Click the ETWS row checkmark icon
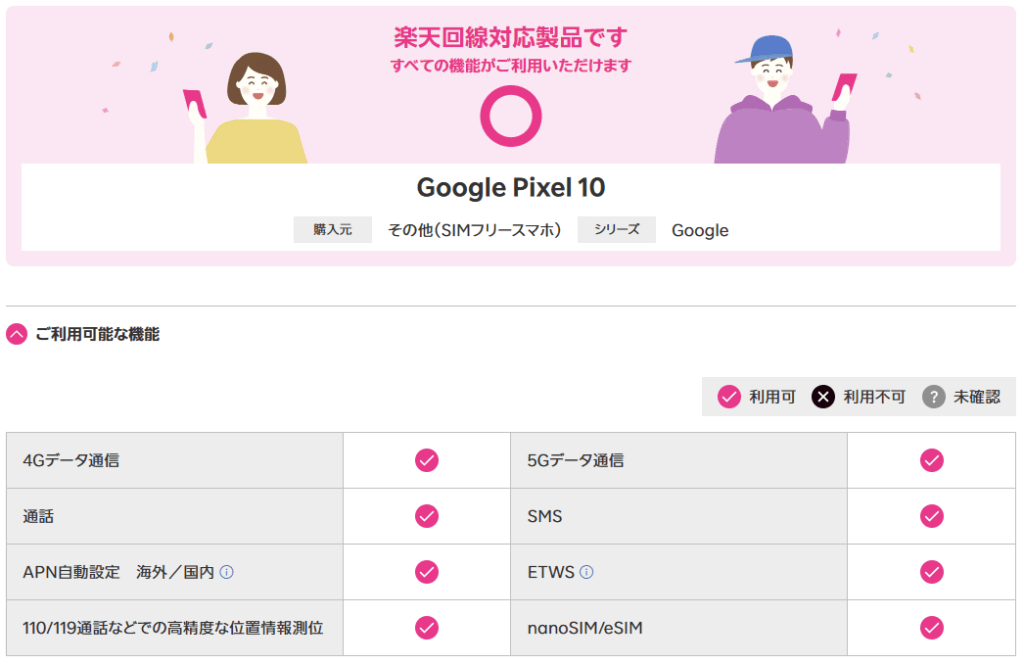Screen dimensions: 1024x664 932,572
